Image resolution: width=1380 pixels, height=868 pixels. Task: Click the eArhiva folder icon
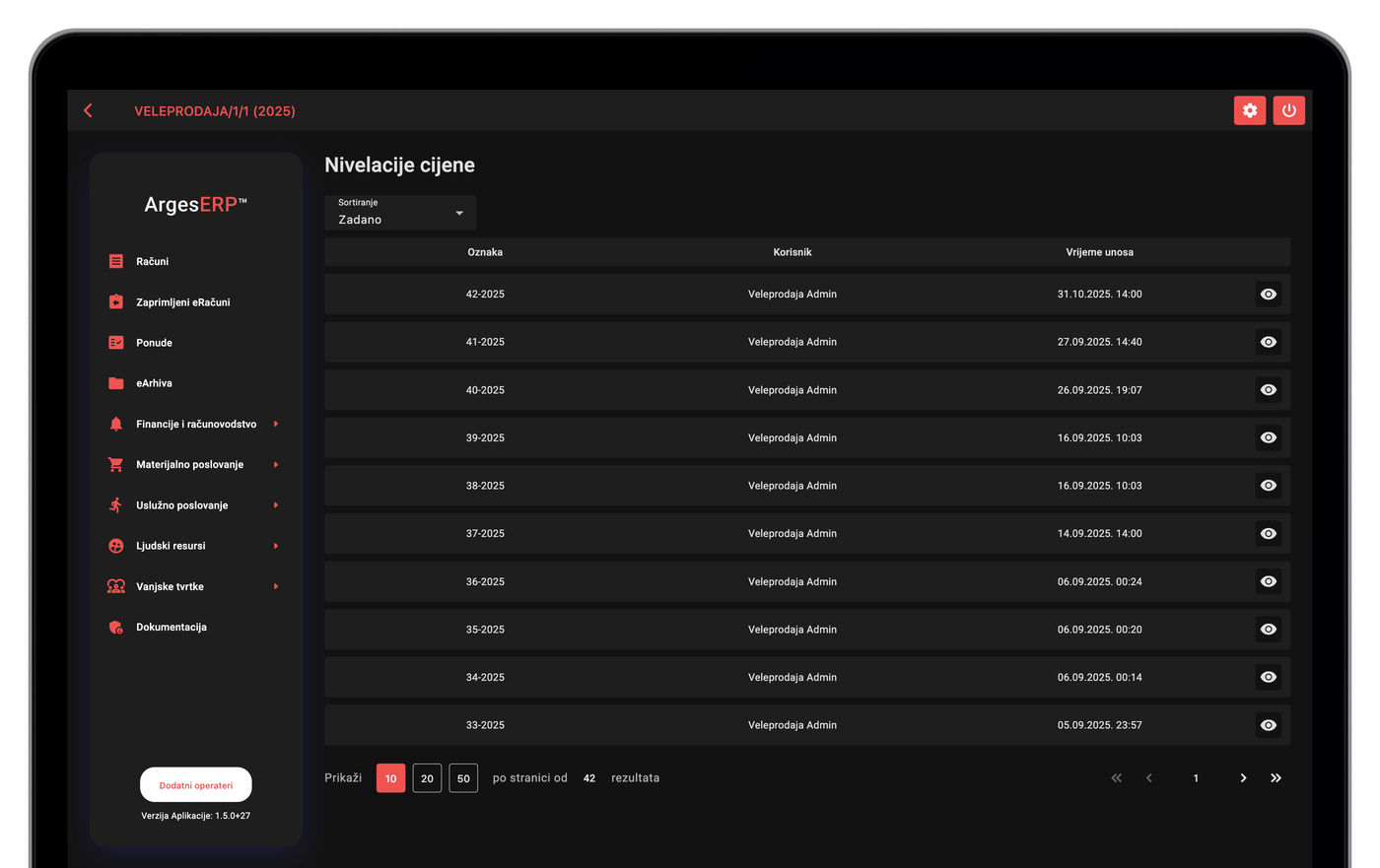116,383
